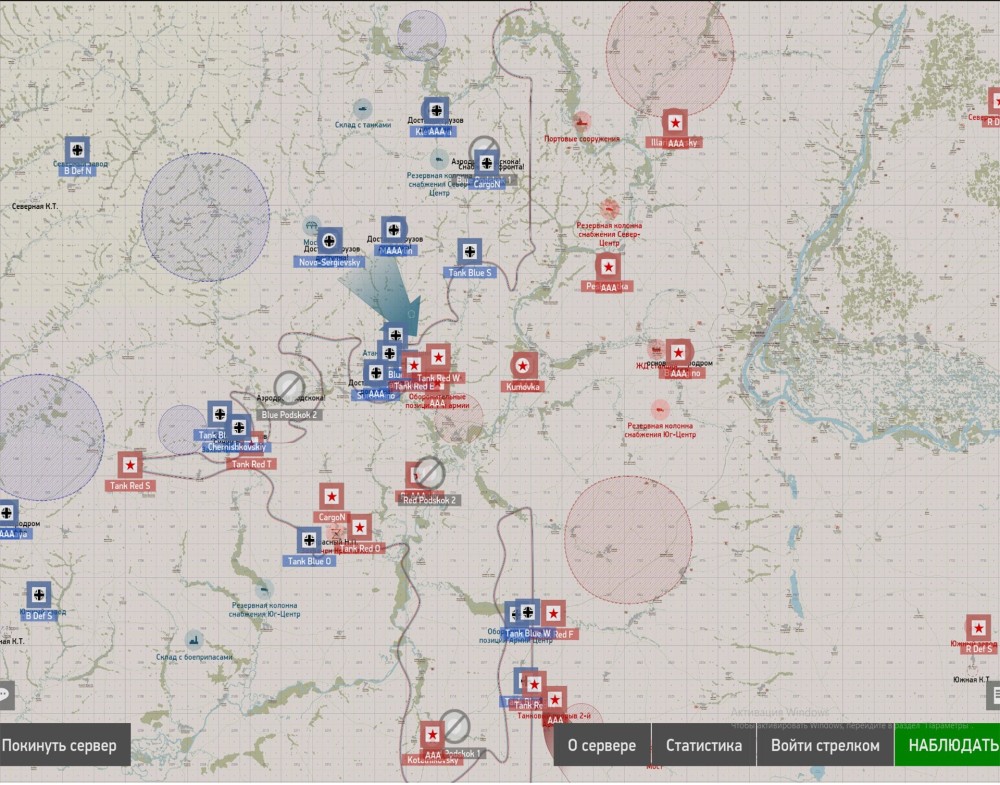Select the R Def S red star icon
The width and height of the screenshot is (1000, 785).
tap(978, 628)
